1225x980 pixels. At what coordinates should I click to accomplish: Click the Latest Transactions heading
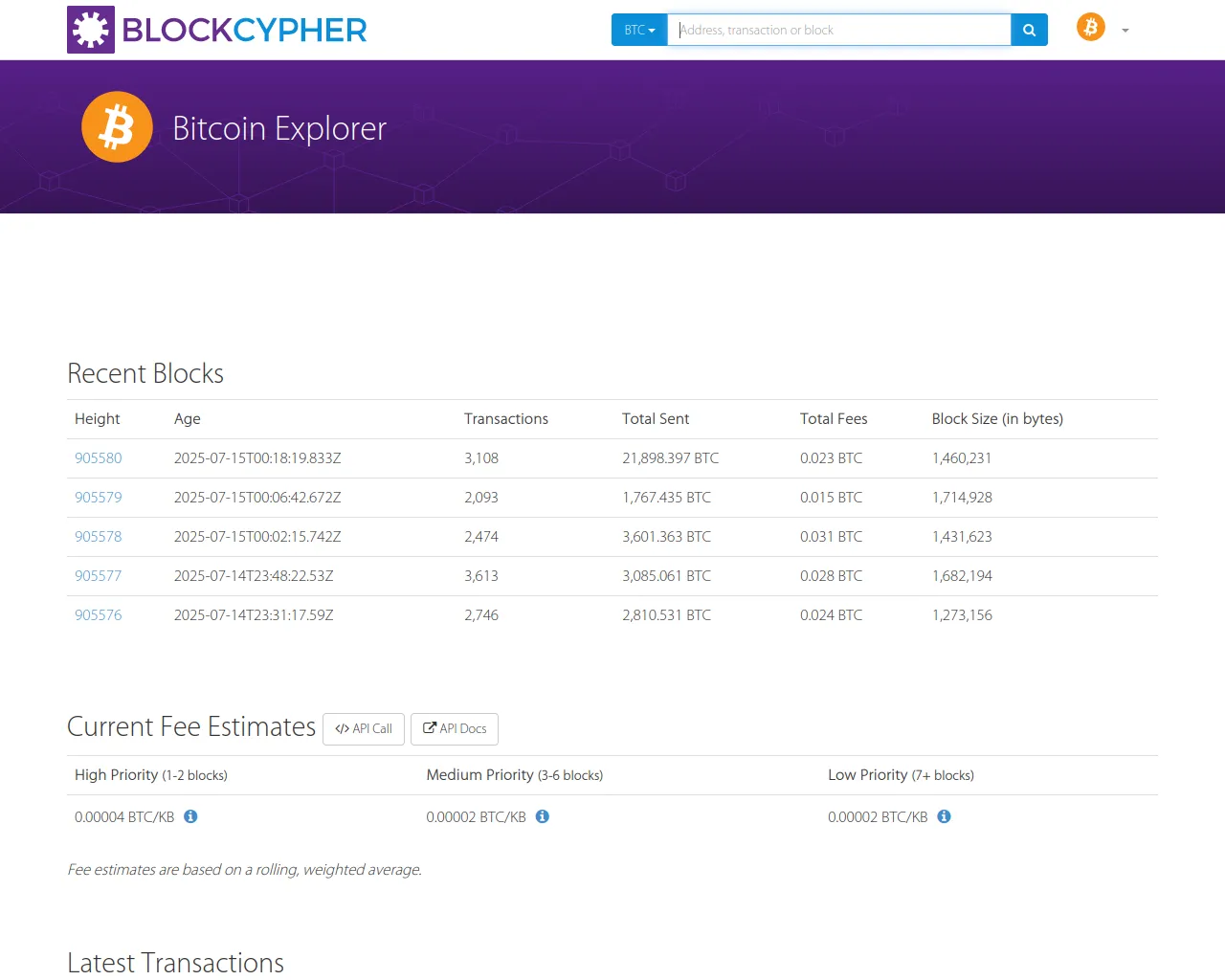[x=176, y=963]
